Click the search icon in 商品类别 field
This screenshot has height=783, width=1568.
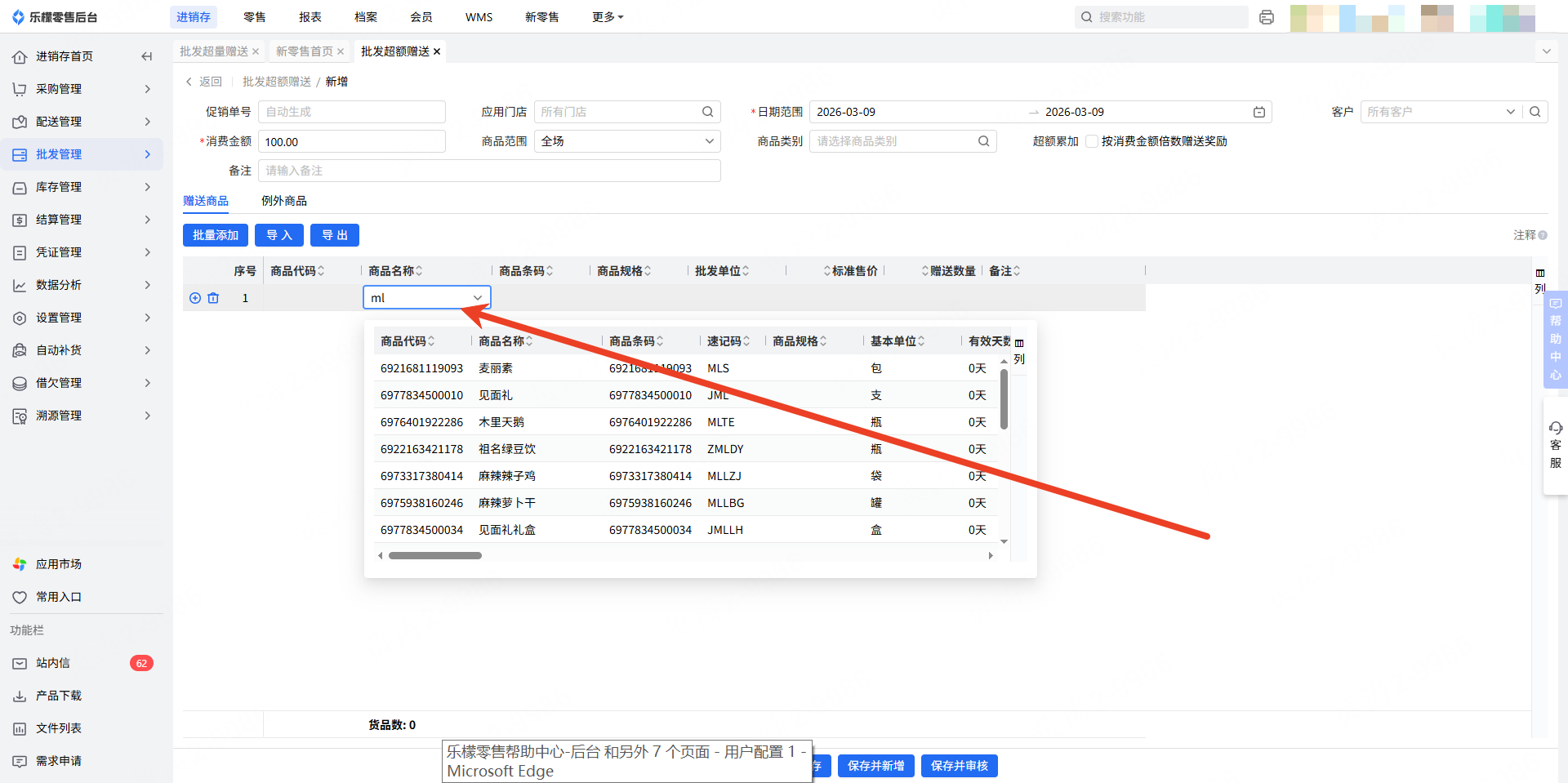[x=984, y=141]
